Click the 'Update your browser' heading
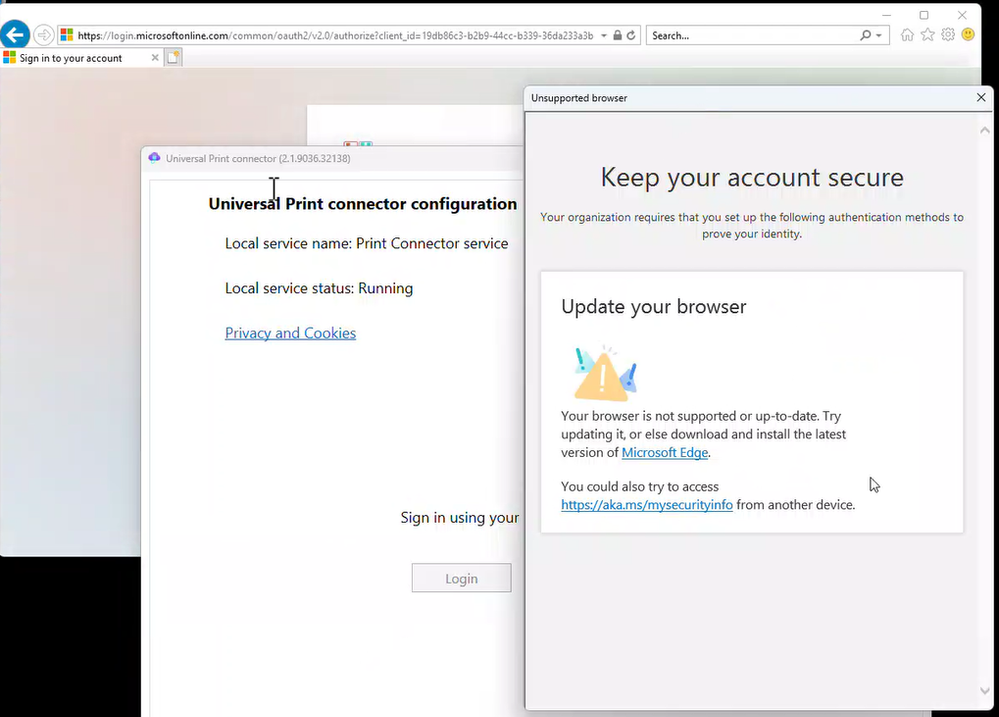Viewport: 999px width, 717px height. 654,307
